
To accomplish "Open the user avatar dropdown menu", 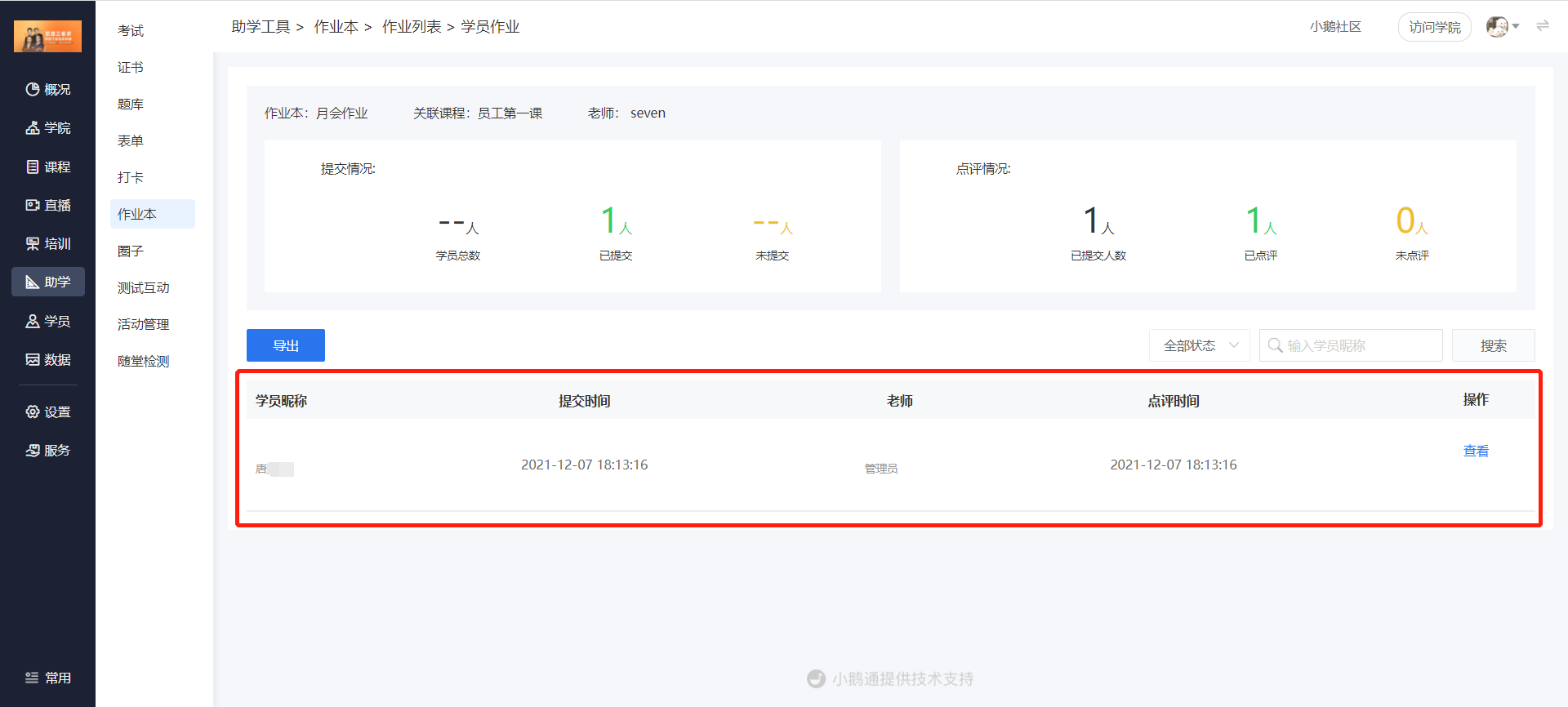I will pos(1503,27).
